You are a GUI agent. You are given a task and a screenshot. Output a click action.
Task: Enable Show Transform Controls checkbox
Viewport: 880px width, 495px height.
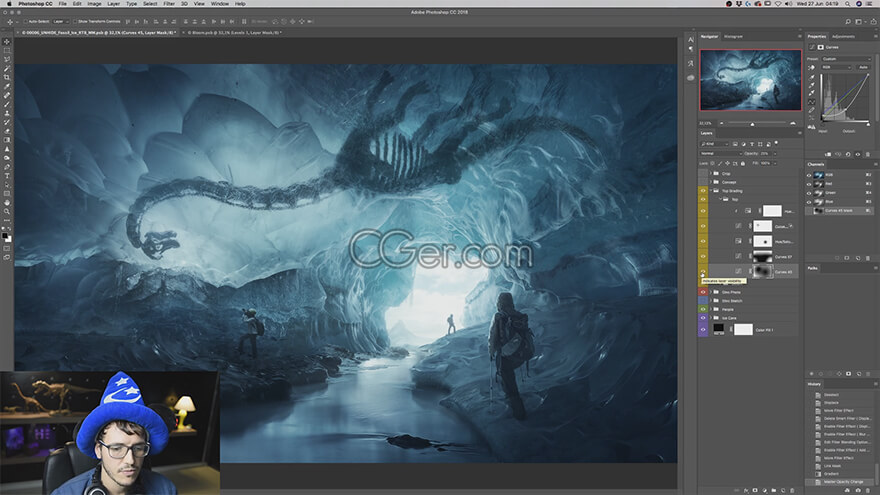pyautogui.click(x=75, y=21)
